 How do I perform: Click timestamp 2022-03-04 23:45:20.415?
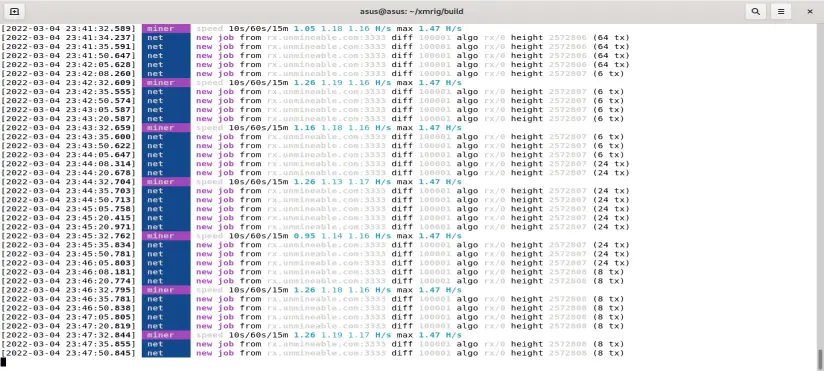pos(68,218)
